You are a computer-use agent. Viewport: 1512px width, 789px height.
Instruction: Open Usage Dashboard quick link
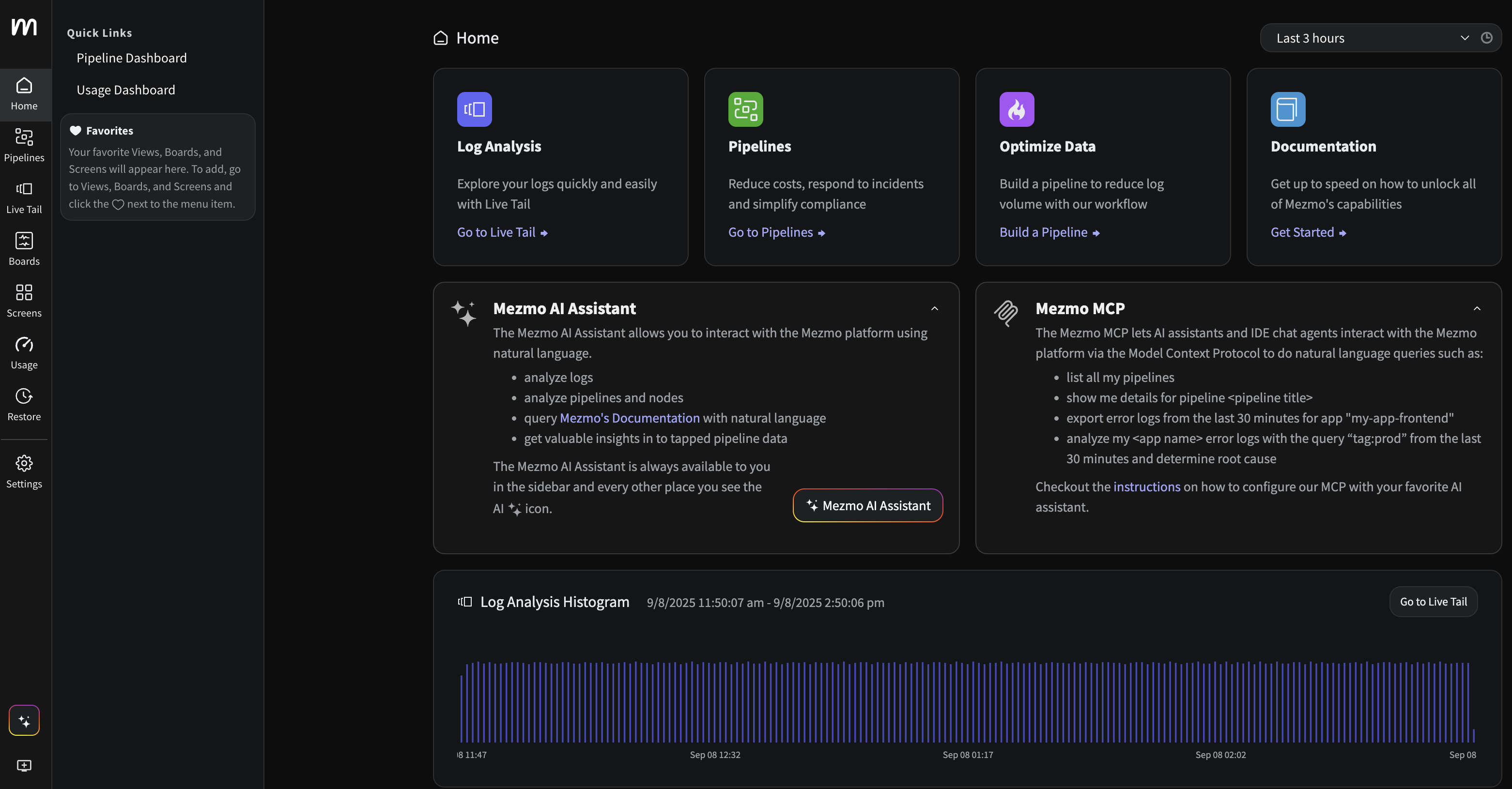[125, 90]
